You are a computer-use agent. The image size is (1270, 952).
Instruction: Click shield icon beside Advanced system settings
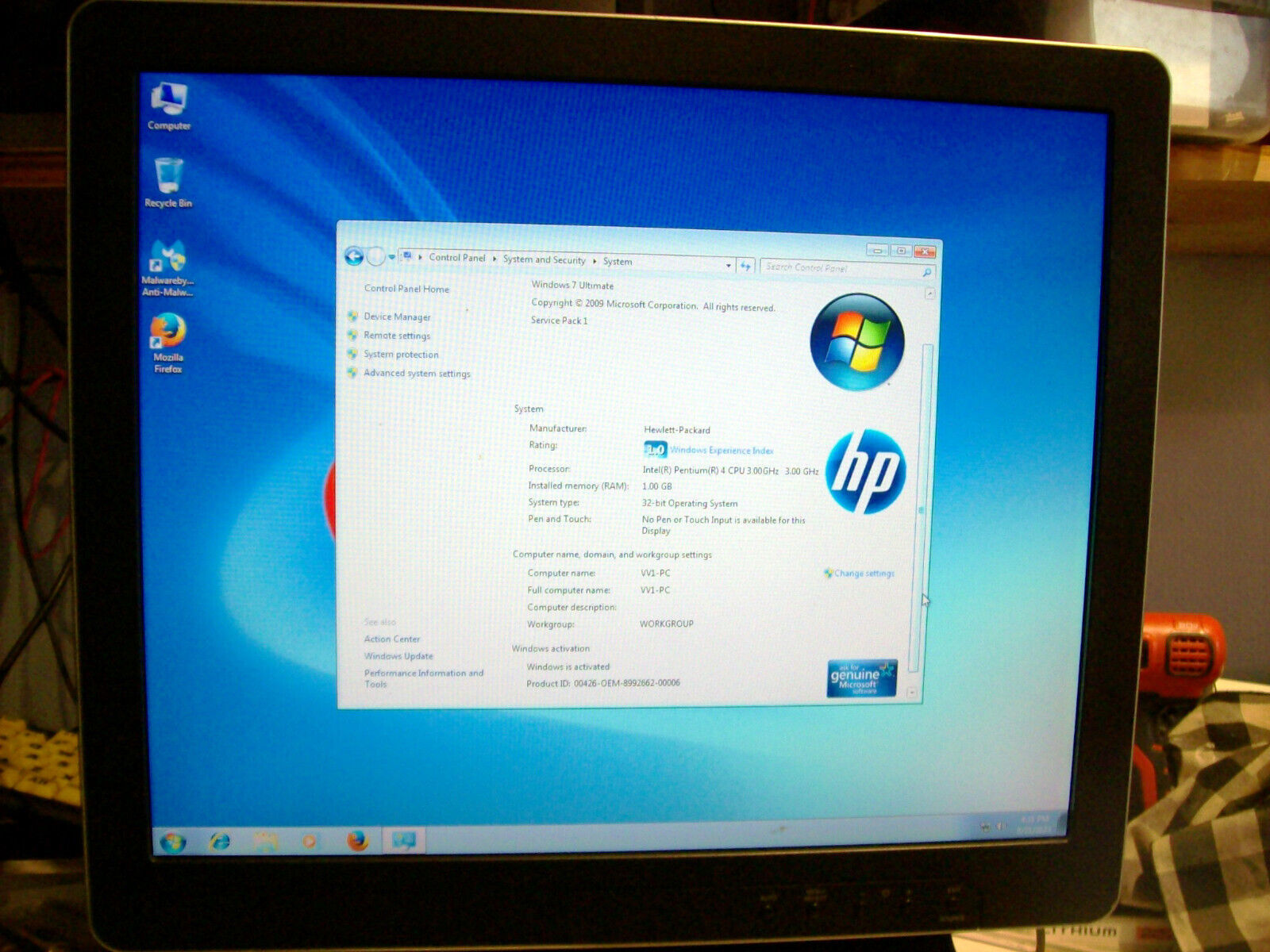pos(352,372)
